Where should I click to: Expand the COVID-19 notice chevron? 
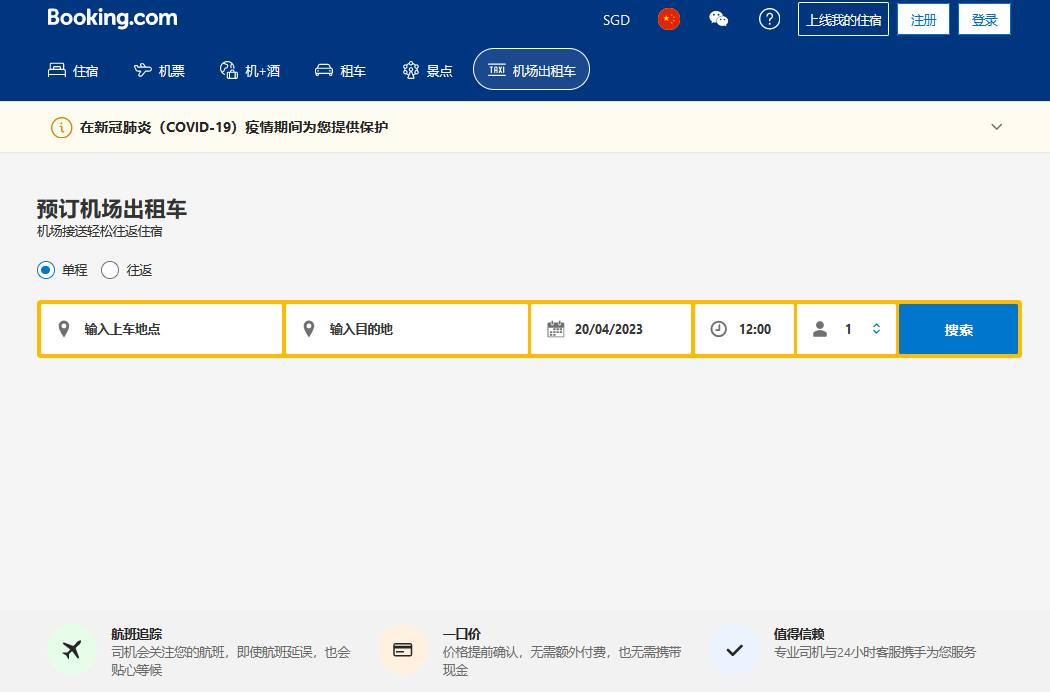996,127
